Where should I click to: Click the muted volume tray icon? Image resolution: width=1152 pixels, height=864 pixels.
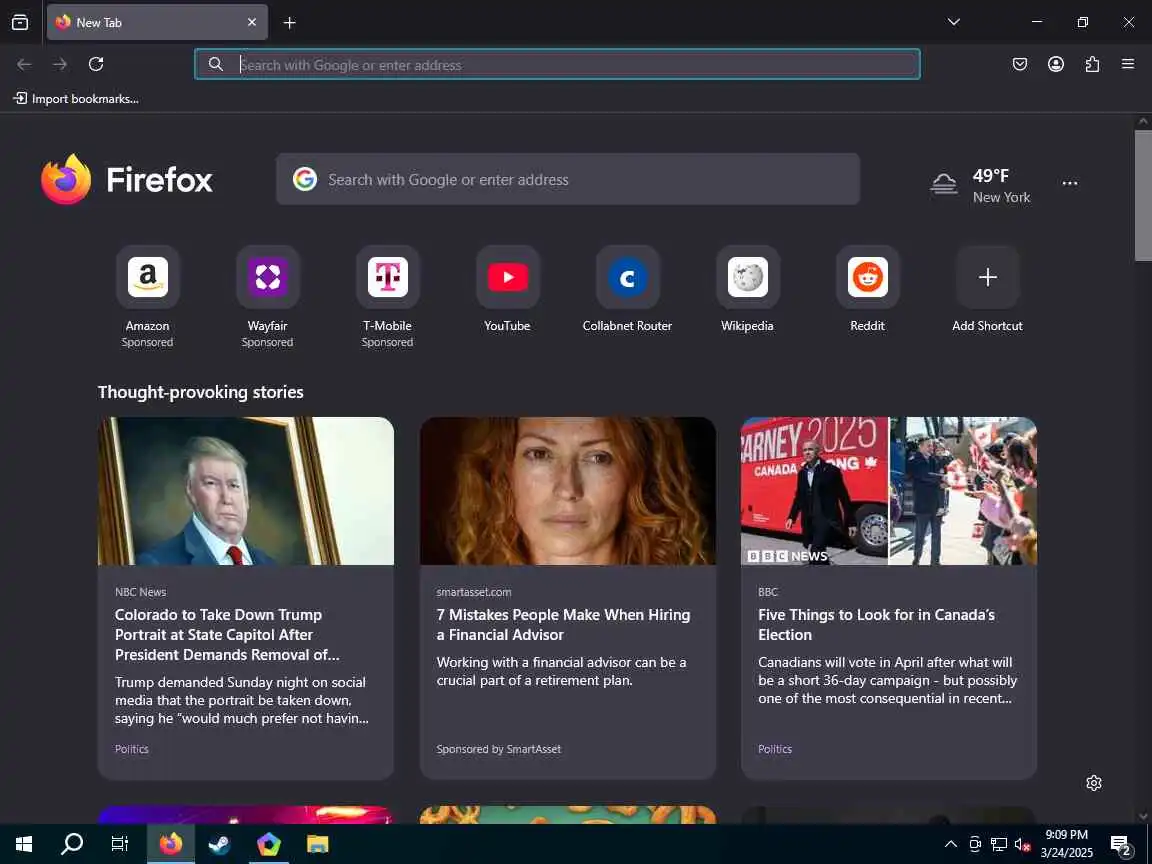(1022, 844)
